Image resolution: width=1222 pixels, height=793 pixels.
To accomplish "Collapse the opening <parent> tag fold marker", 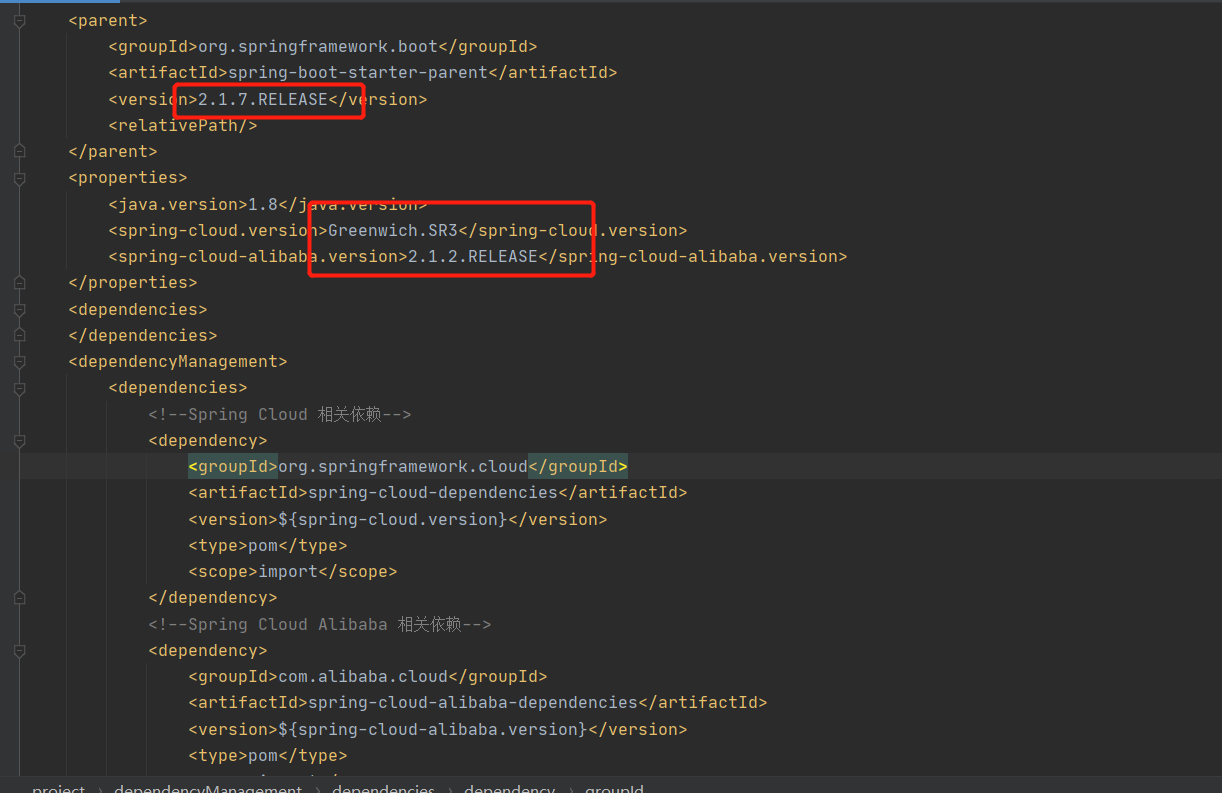I will pyautogui.click(x=19, y=20).
